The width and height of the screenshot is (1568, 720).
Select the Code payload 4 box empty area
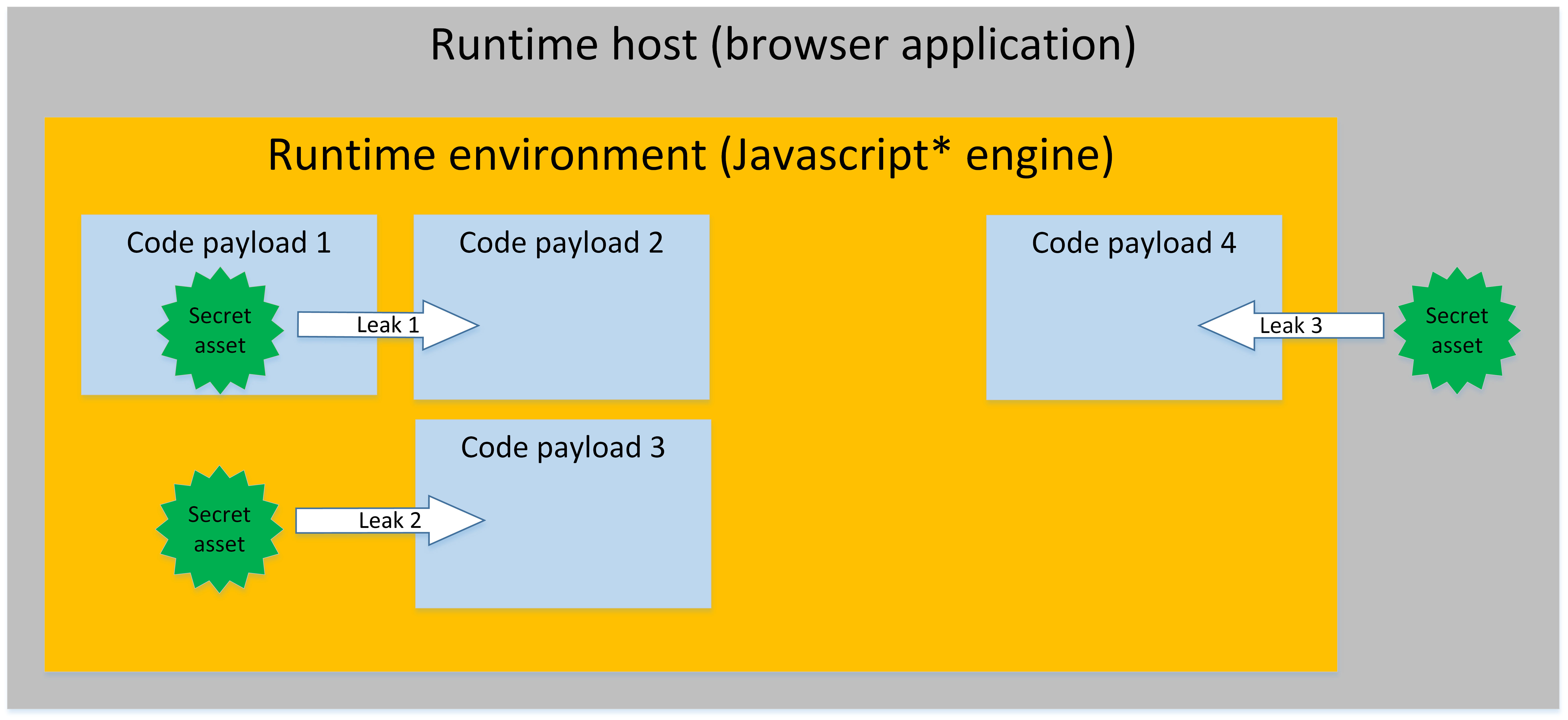pyautogui.click(x=1083, y=341)
